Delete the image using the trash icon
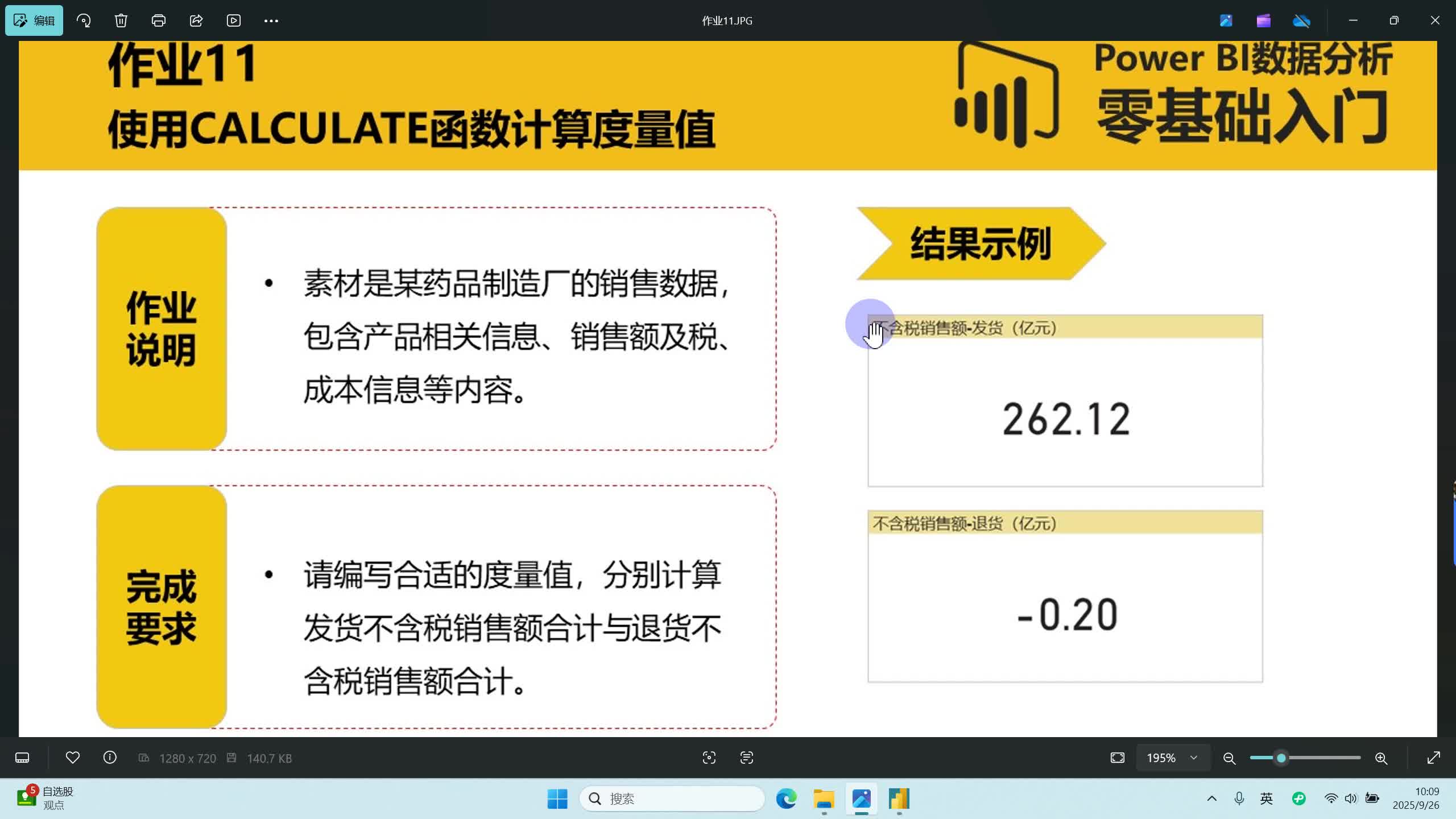Viewport: 1456px width, 819px height. 121,20
